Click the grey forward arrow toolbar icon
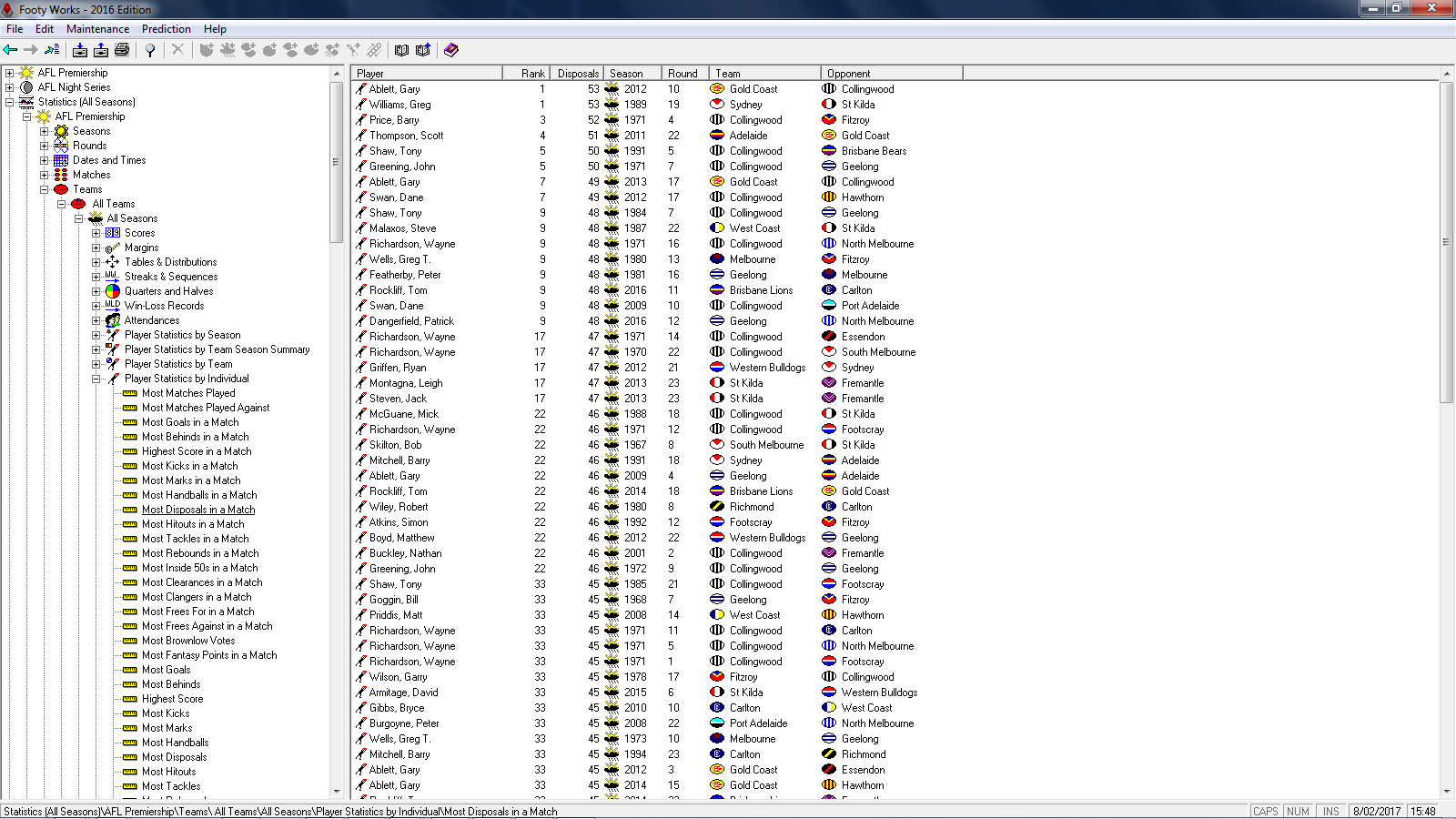 [31, 50]
